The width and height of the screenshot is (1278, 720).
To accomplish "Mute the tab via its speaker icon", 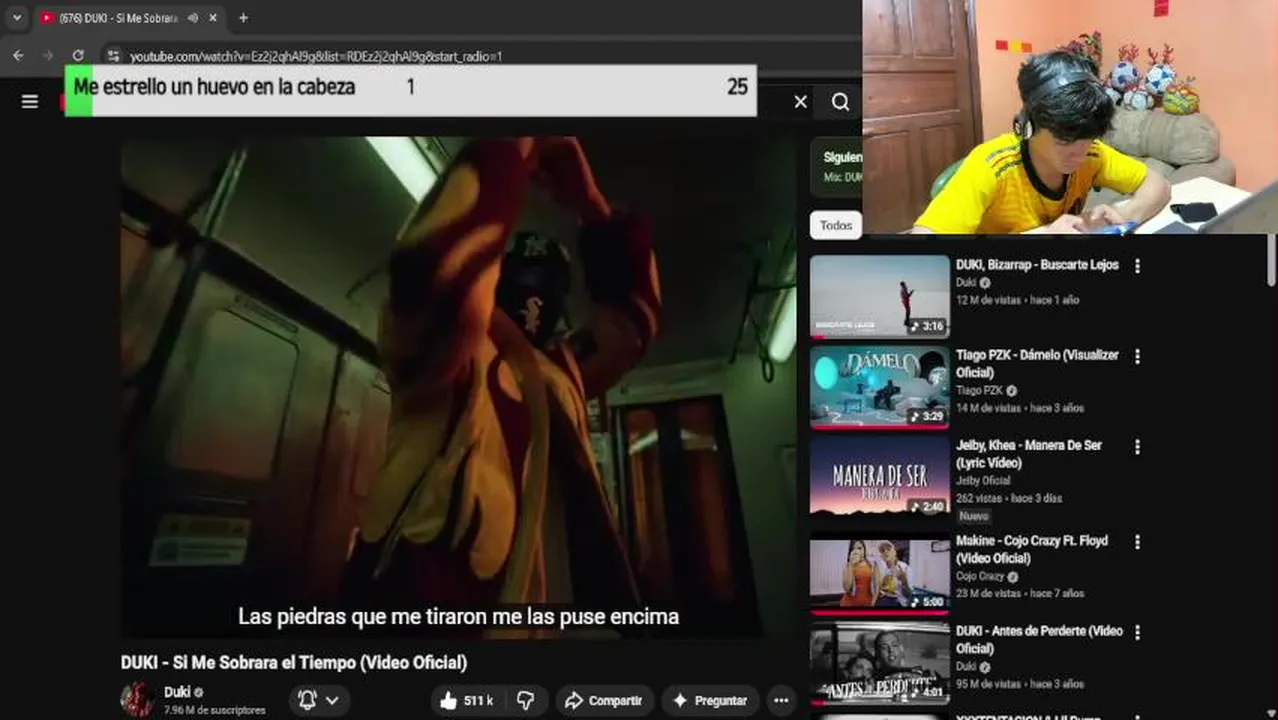I will coord(192,18).
